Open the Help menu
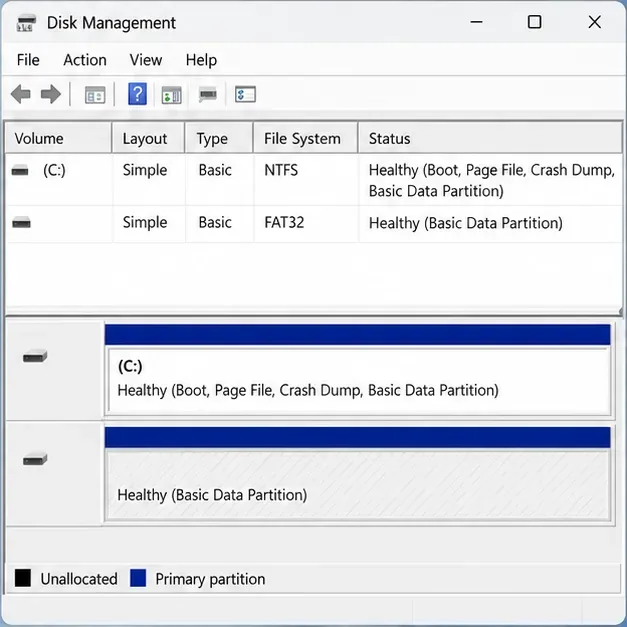The height and width of the screenshot is (627, 627). click(x=201, y=60)
